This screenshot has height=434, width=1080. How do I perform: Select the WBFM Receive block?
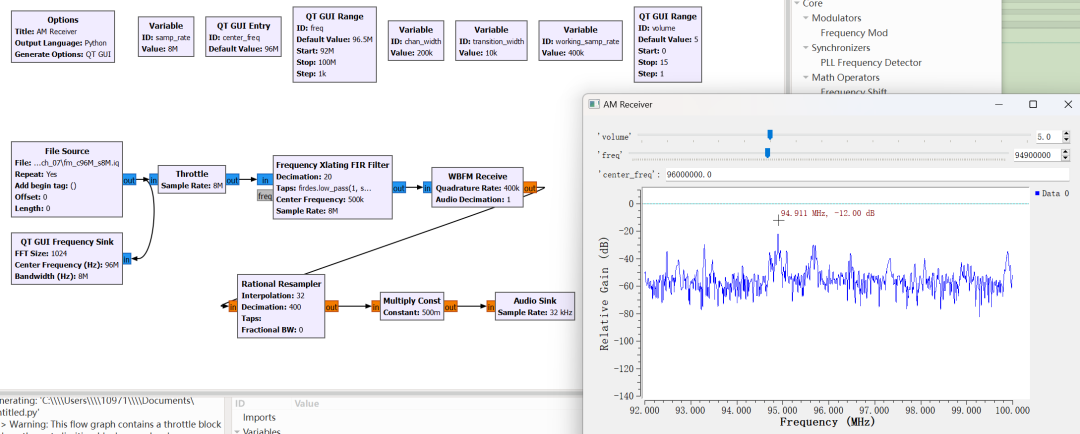[477, 187]
